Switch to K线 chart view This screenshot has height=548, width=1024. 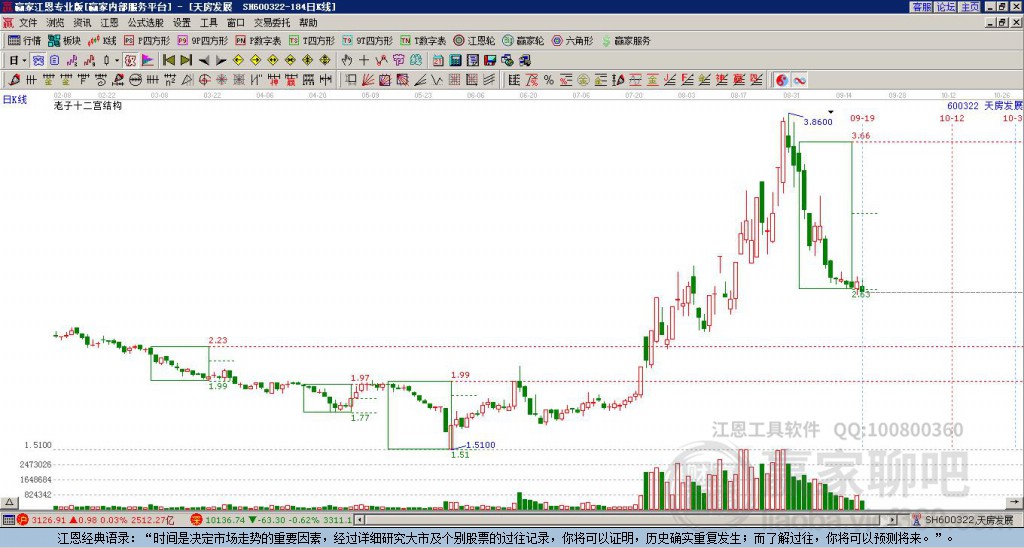(102, 40)
